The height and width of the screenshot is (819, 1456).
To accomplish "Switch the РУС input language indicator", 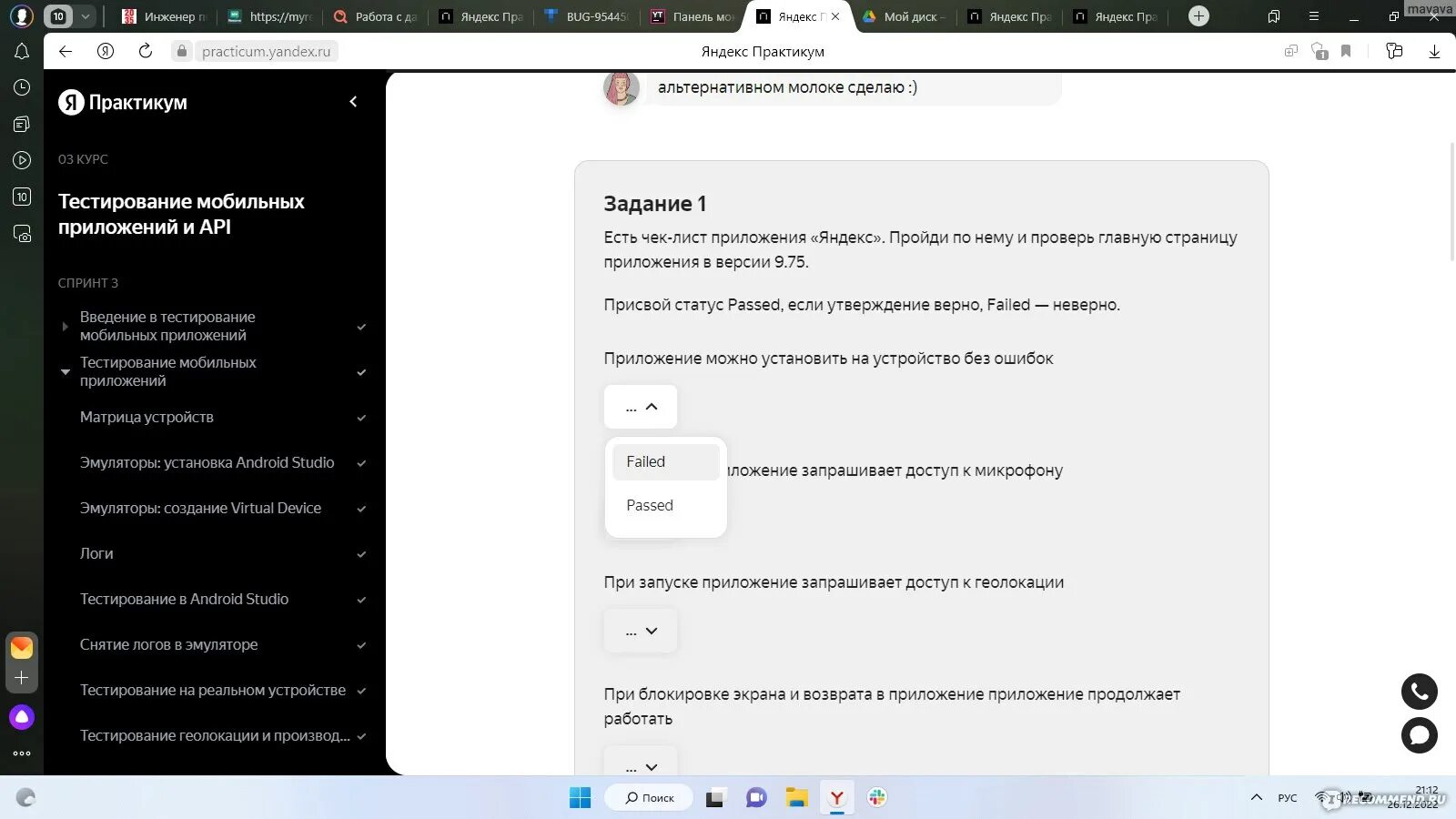I will [x=1287, y=798].
